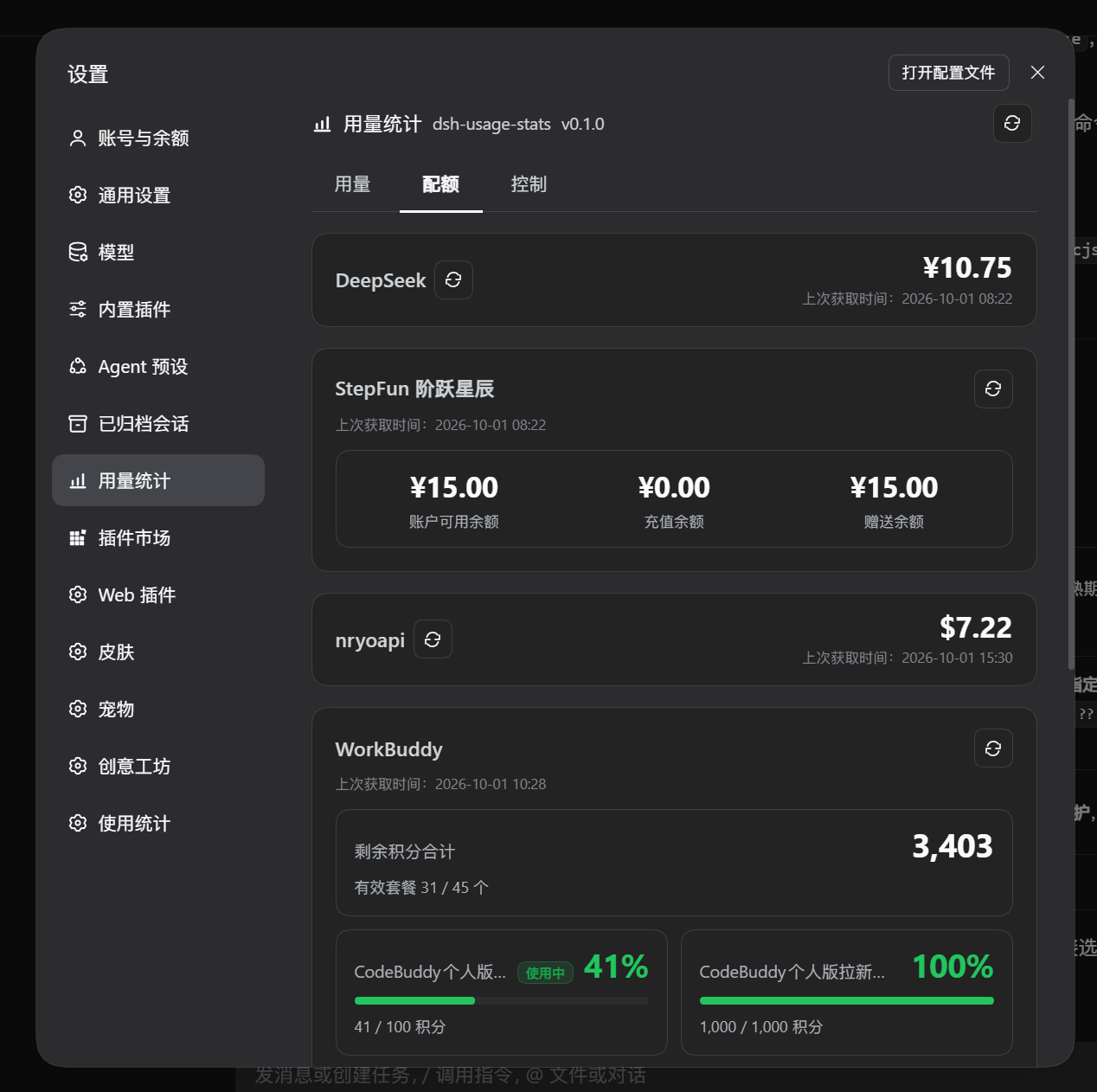Image resolution: width=1097 pixels, height=1092 pixels.
Task: Refresh the WorkBuddy quota card
Action: [993, 748]
